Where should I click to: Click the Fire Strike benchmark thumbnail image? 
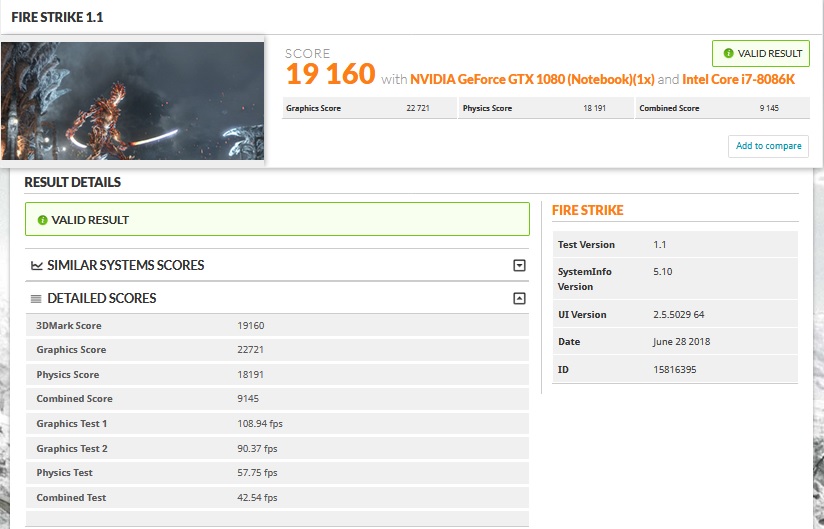click(x=133, y=100)
